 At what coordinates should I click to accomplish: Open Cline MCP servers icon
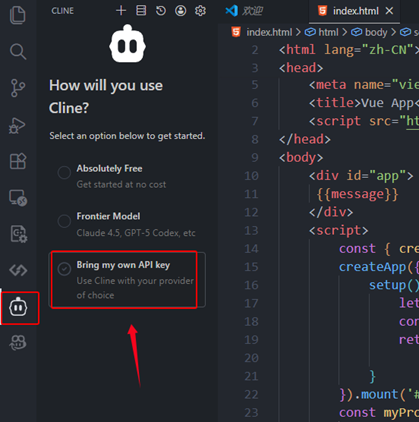point(141,11)
